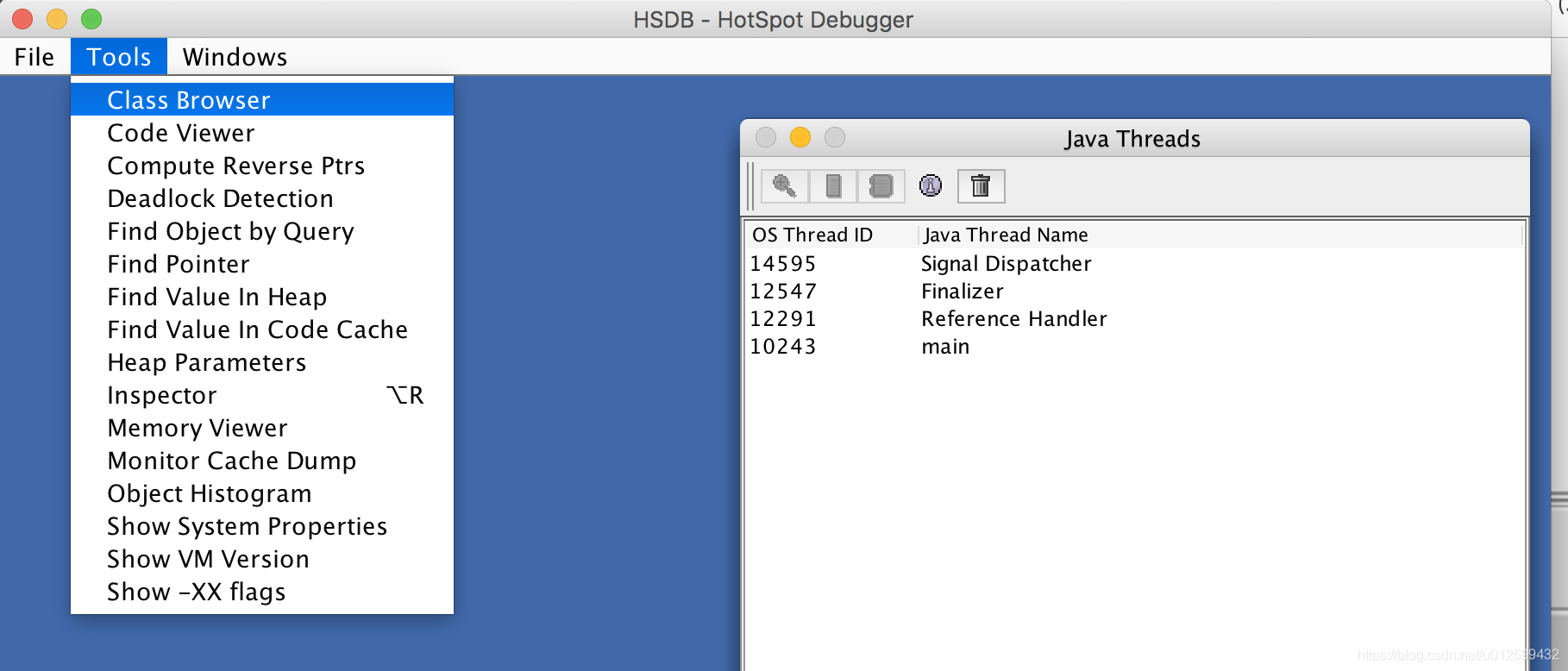Viewport: 1568px width, 671px height.
Task: Choose Show VM Version
Action: [262, 558]
